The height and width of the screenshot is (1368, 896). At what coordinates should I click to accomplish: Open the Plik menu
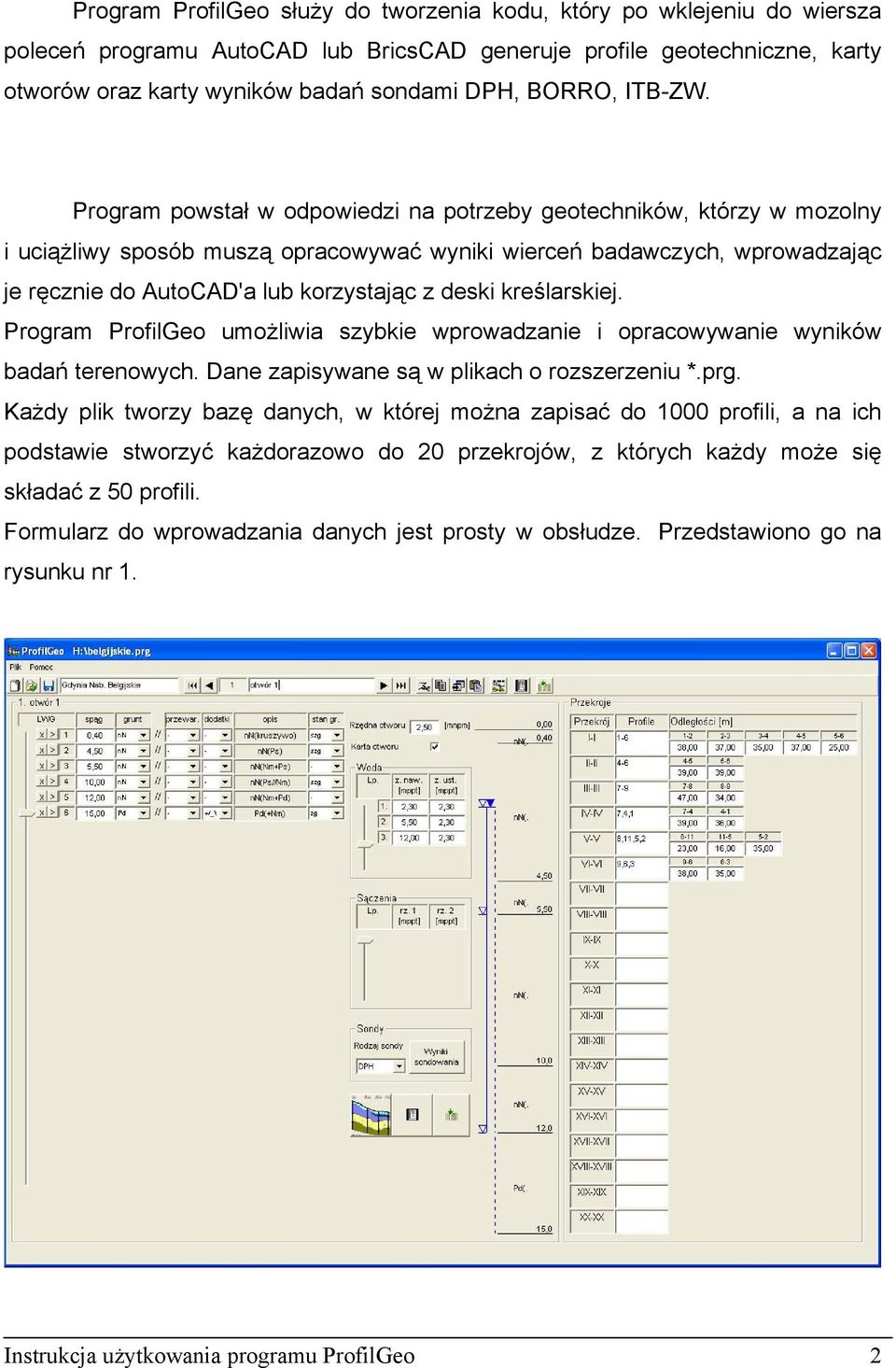point(15,667)
